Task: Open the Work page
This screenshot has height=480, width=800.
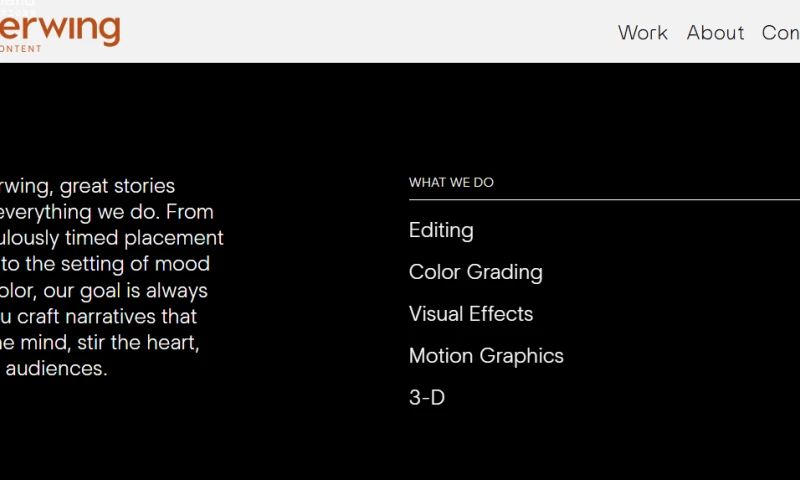Action: pyautogui.click(x=642, y=32)
